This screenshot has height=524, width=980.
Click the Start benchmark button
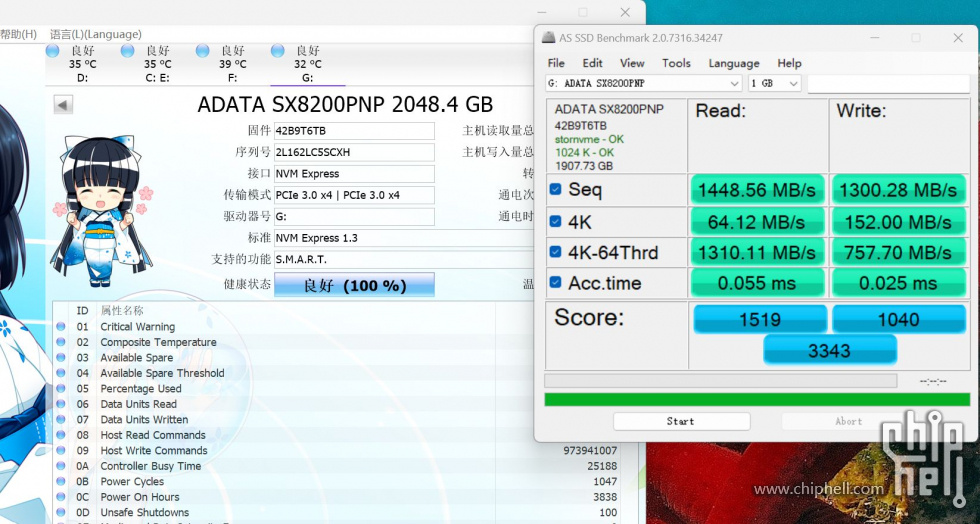681,421
